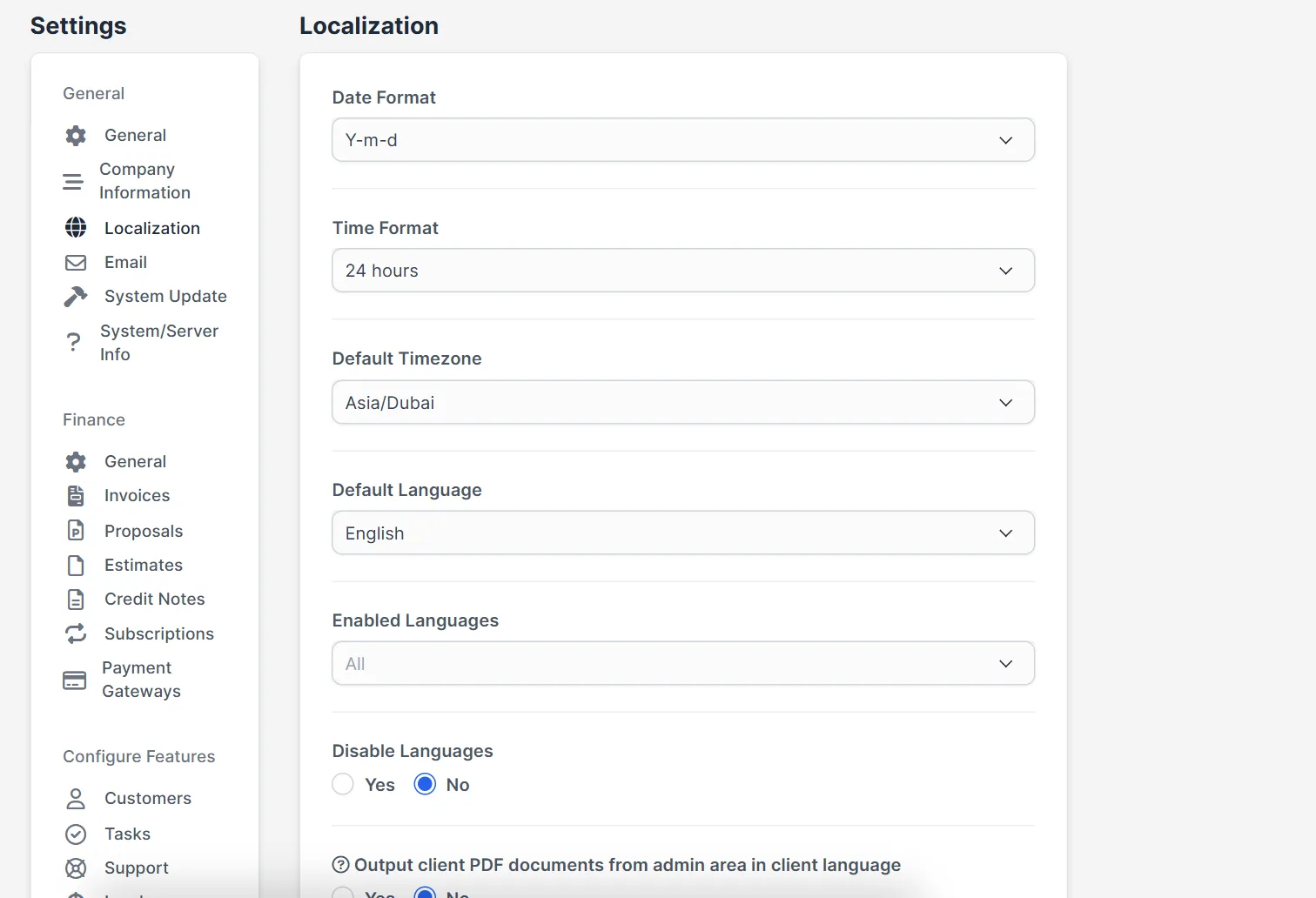
Task: Open the Customers feature settings
Action: [x=148, y=798]
